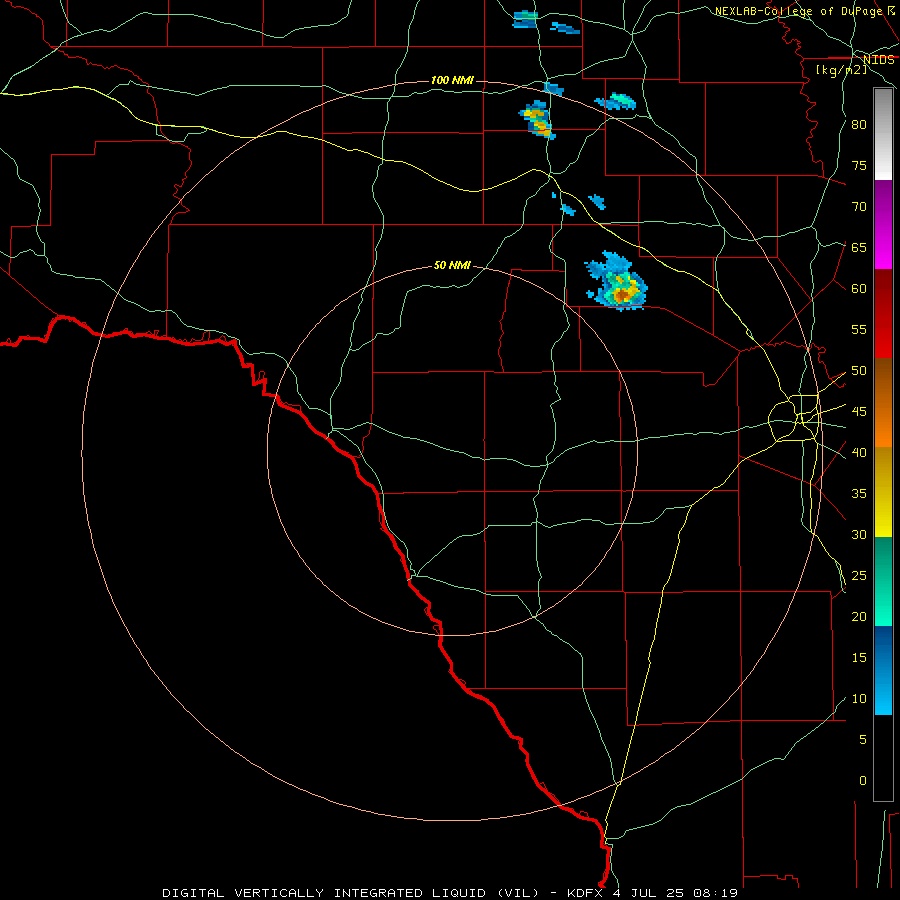
Task: Click legend value 35
Action: (859, 494)
